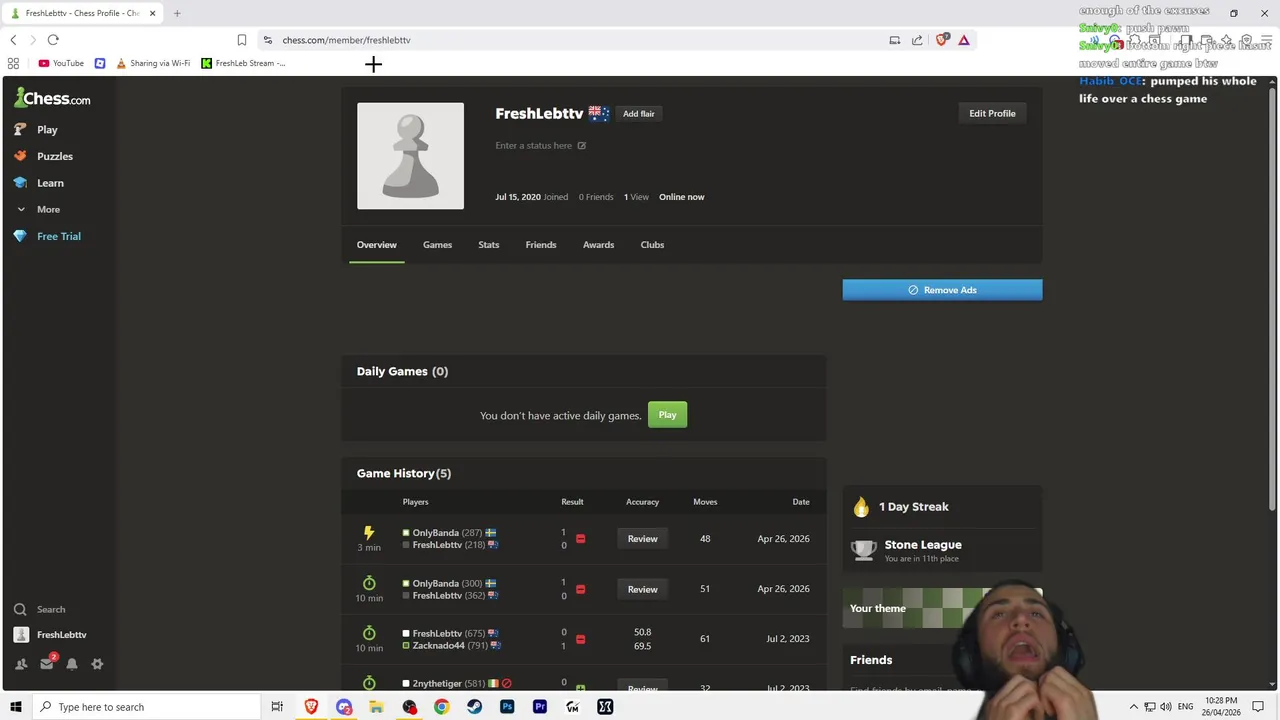Click the Remove Ads button
The height and width of the screenshot is (720, 1280).
[x=942, y=290]
